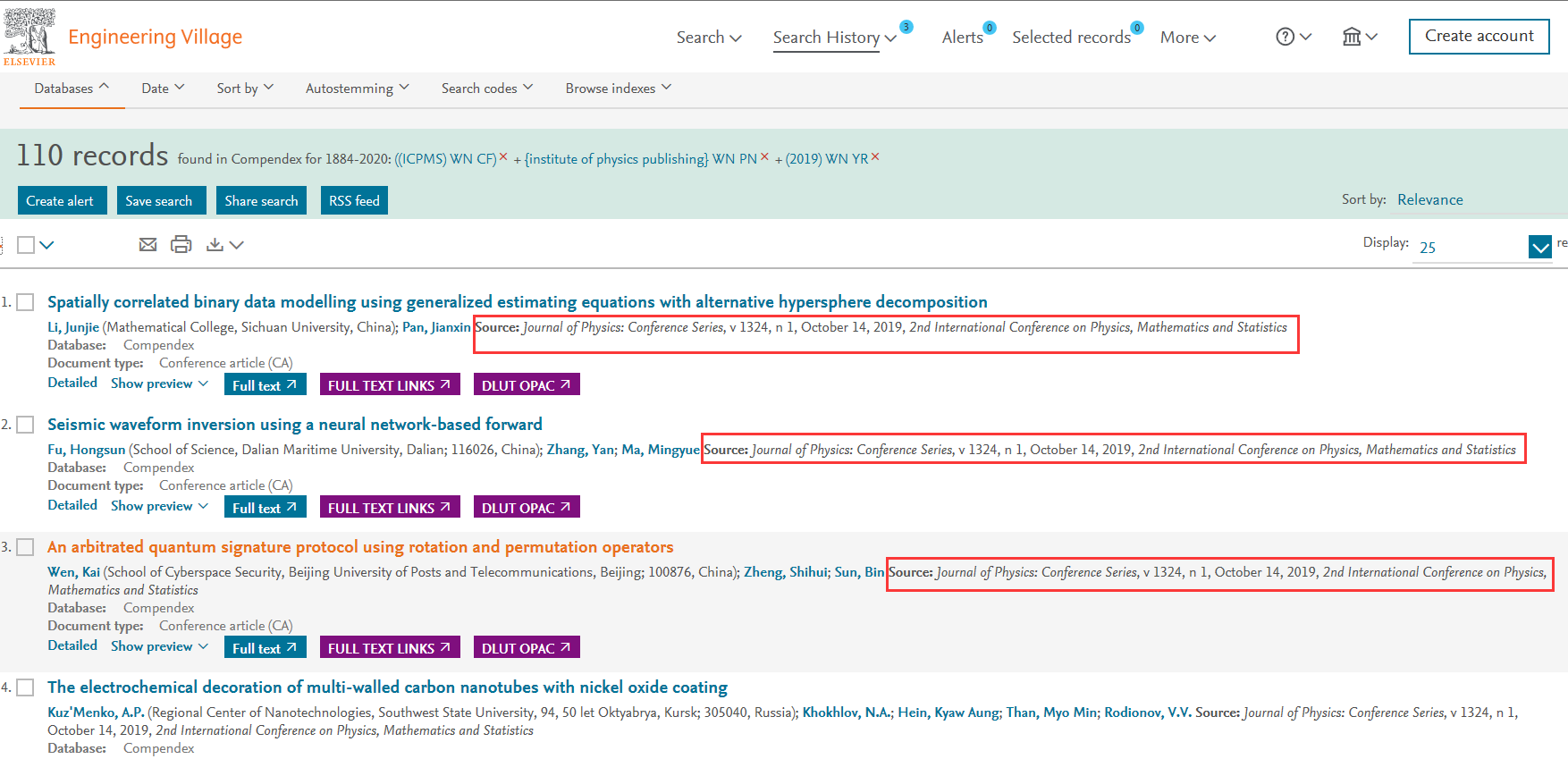This screenshot has width=1568, height=759.
Task: Open DLUT OPAC for Seismic waveform record
Action: click(x=527, y=507)
